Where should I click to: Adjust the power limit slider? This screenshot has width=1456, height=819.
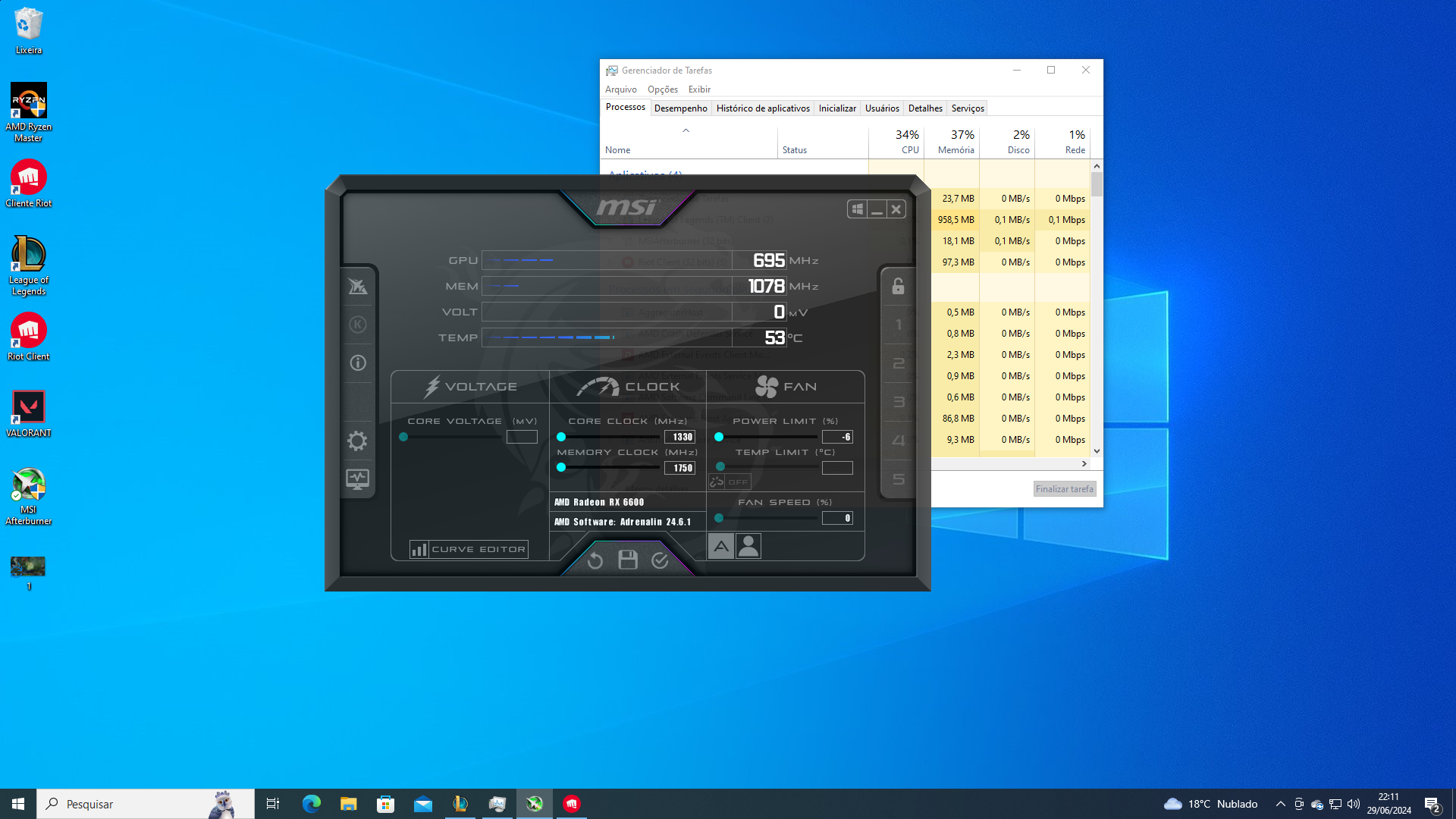point(719,437)
